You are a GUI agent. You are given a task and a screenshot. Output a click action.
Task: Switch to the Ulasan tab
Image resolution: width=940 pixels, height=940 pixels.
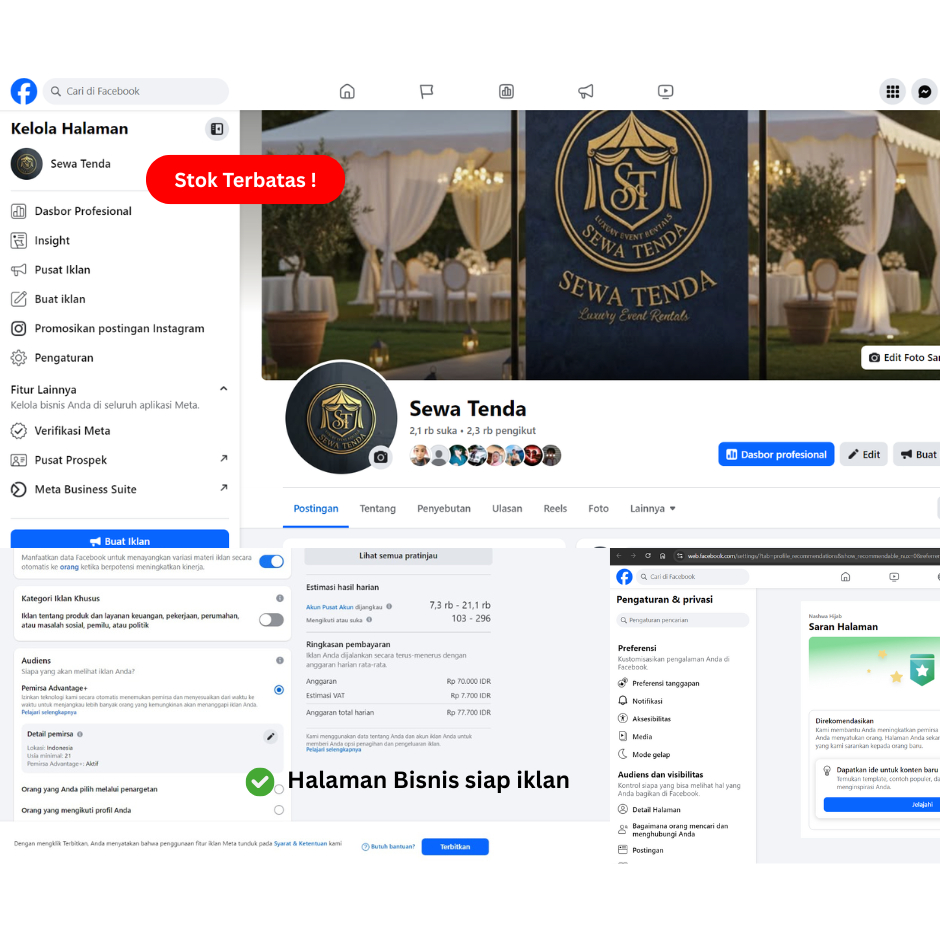pyautogui.click(x=507, y=508)
